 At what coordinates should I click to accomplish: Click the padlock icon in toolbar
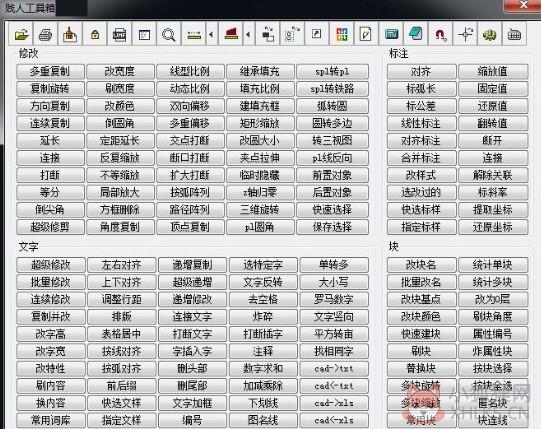(95, 35)
